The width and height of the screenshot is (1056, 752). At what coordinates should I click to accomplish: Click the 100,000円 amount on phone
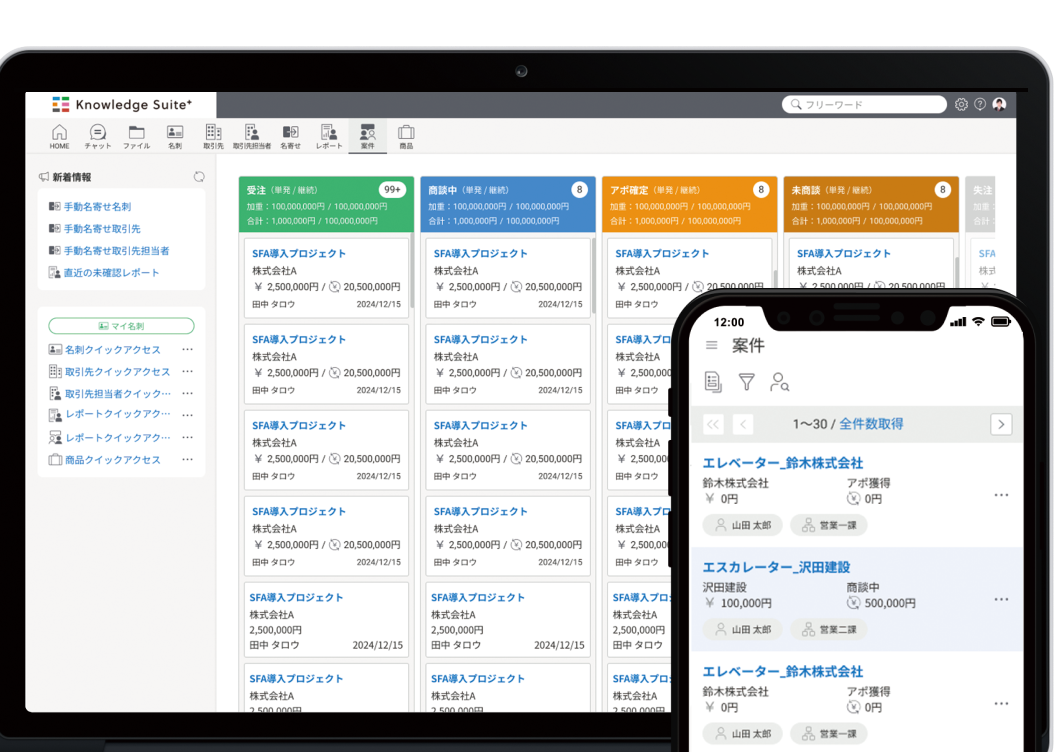coord(746,603)
